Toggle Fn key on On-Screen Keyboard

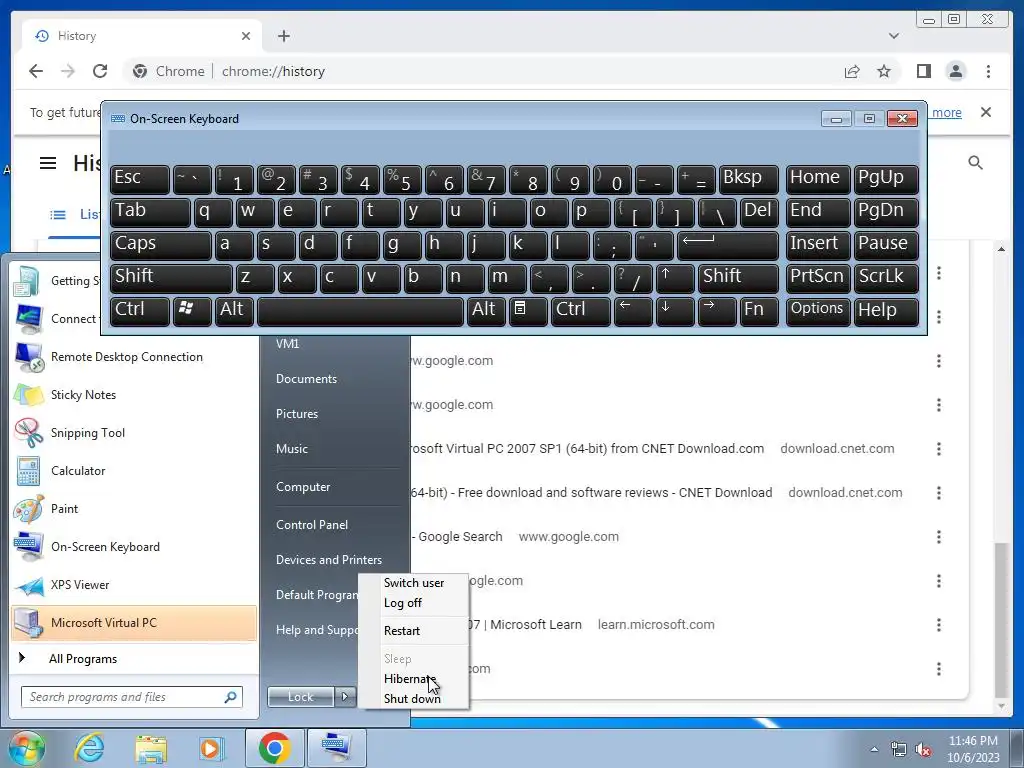coord(759,310)
